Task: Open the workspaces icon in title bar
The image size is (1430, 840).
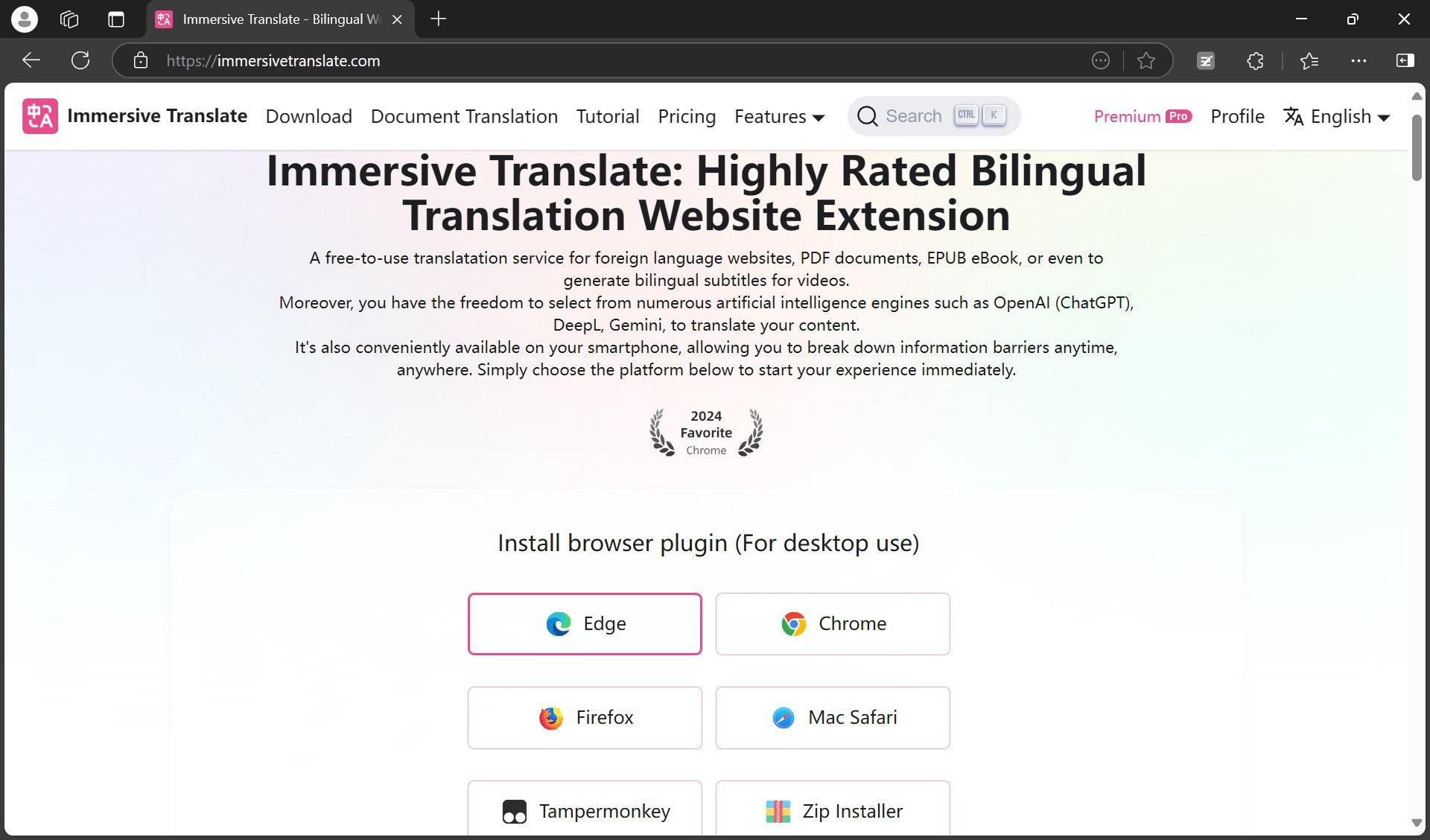Action: (x=69, y=19)
